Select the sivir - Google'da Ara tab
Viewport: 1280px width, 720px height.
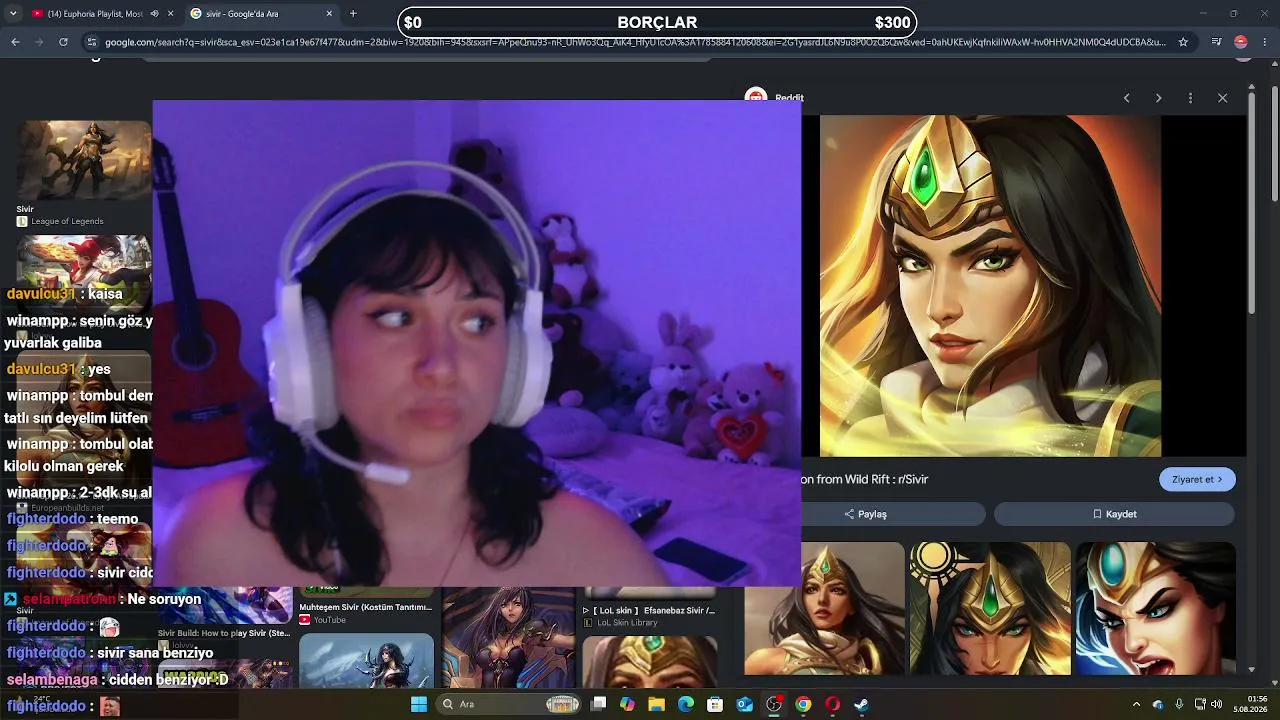pos(262,14)
